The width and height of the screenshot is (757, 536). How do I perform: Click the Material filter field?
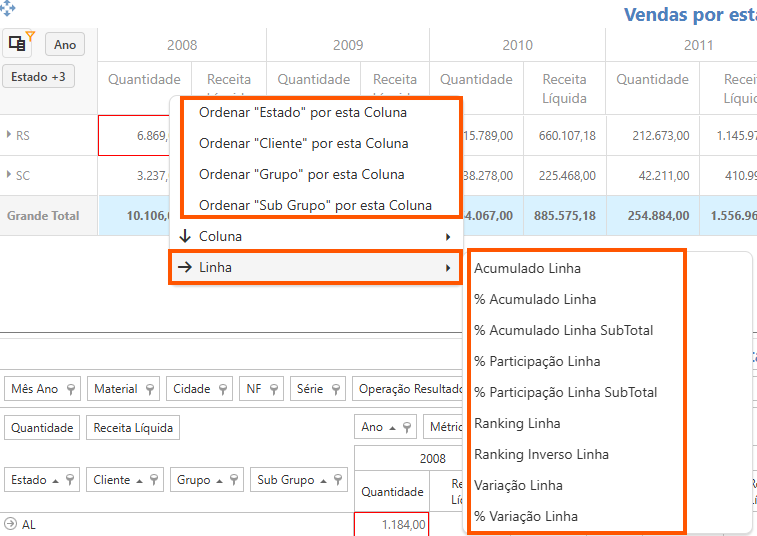pyautogui.click(x=124, y=389)
